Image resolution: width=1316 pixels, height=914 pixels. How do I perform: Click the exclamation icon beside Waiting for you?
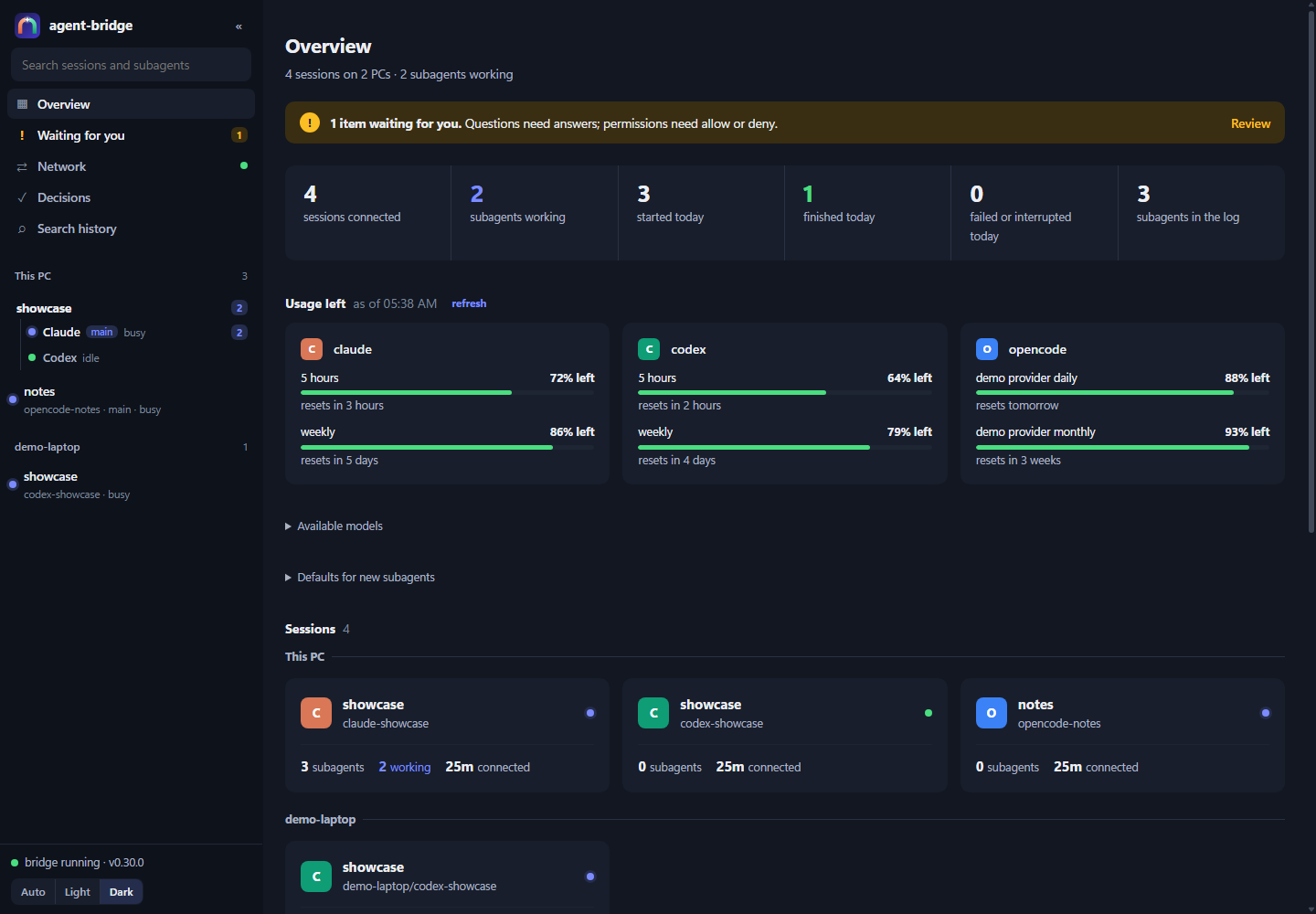click(x=22, y=135)
